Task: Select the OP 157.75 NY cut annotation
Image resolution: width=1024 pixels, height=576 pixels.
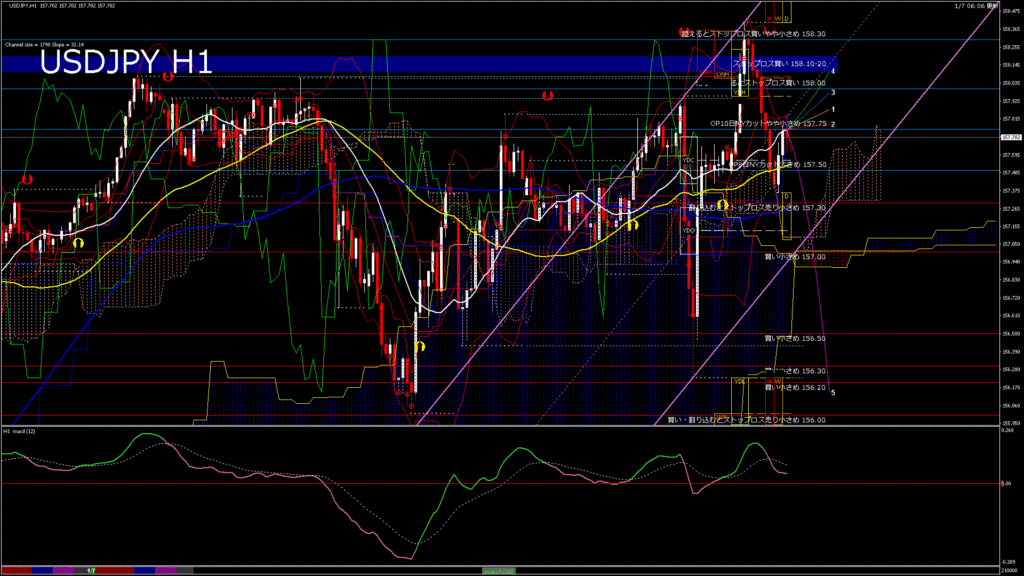Action: click(x=768, y=124)
